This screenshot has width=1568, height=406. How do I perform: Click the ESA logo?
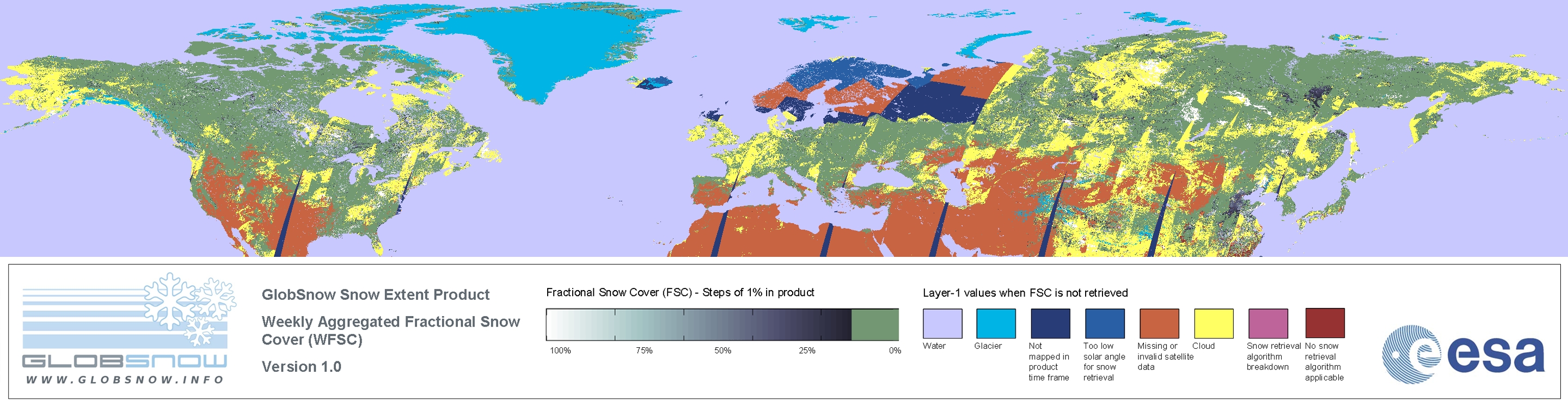1463,354
